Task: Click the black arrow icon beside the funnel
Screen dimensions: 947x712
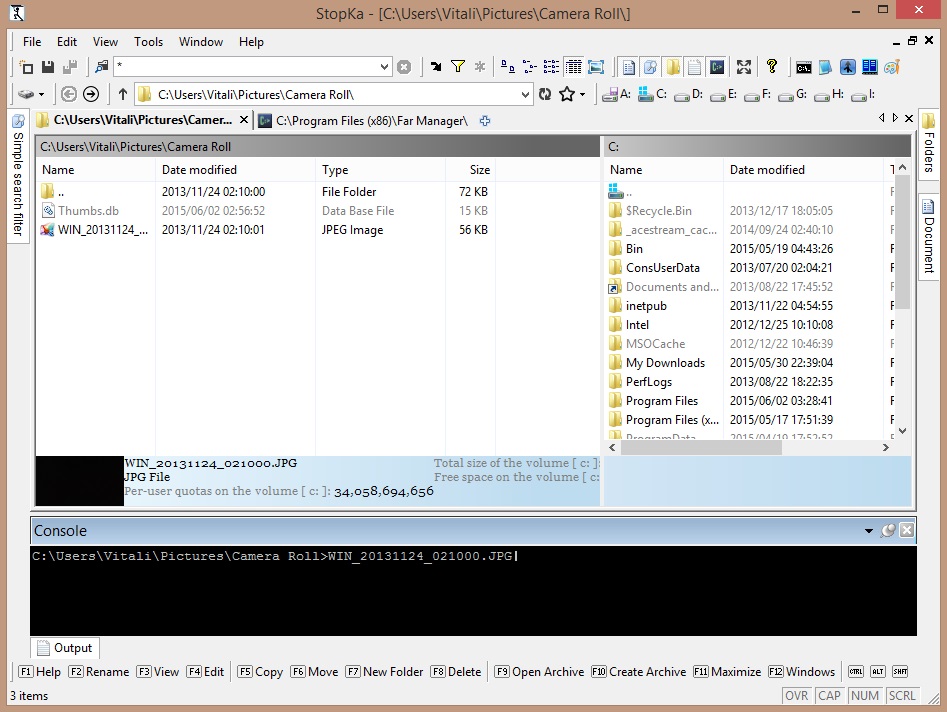Action: (435, 66)
